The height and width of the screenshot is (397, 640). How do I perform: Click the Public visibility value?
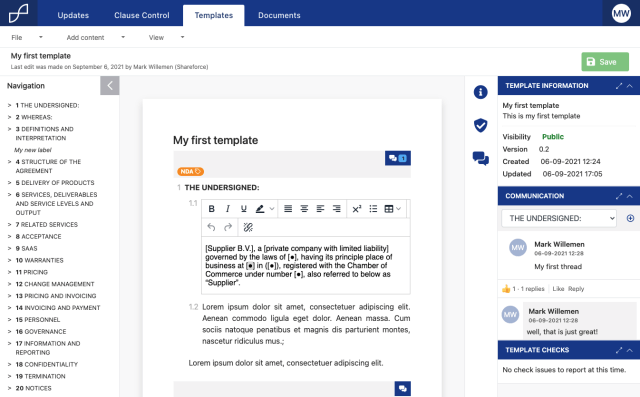point(553,137)
